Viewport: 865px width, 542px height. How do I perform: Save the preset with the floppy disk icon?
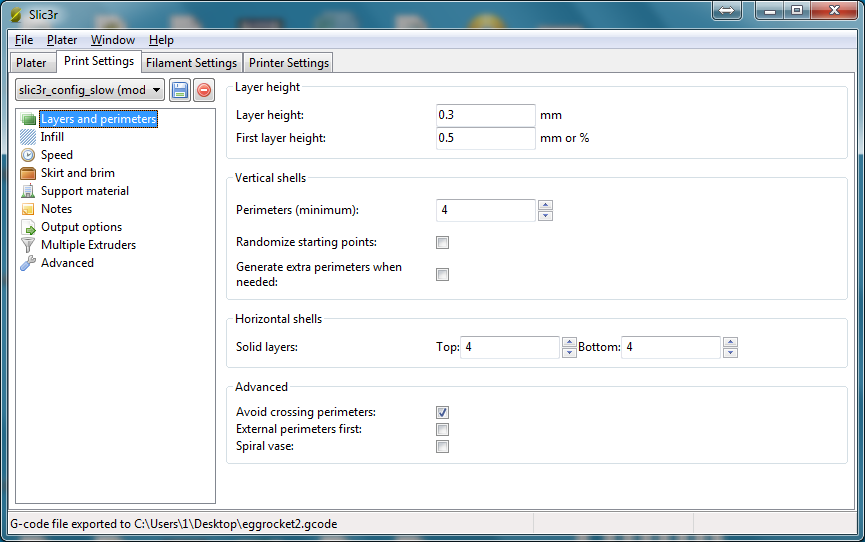[x=180, y=90]
